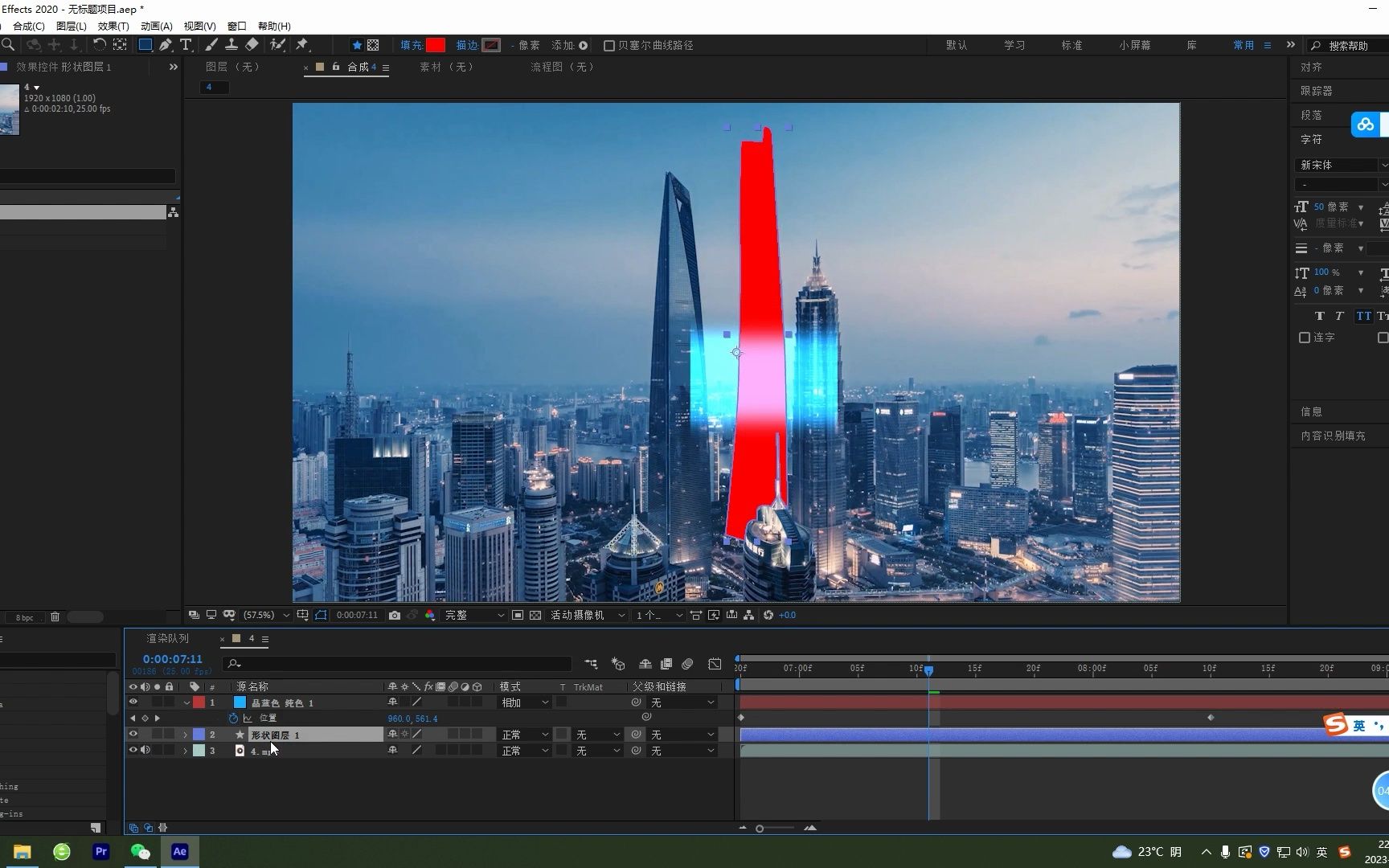Select the Zoom (magnifier) tool

8,45
